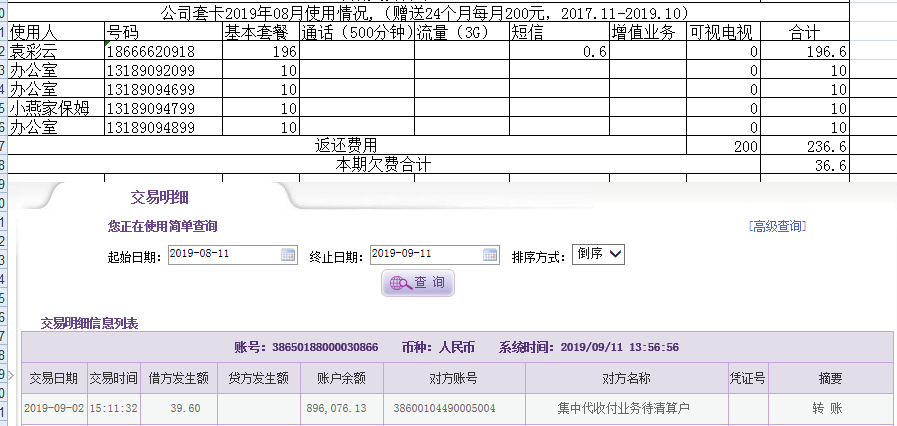Open the calendar picker for 终止日期
Image resolution: width=897 pixels, height=426 pixels.
(x=490, y=255)
